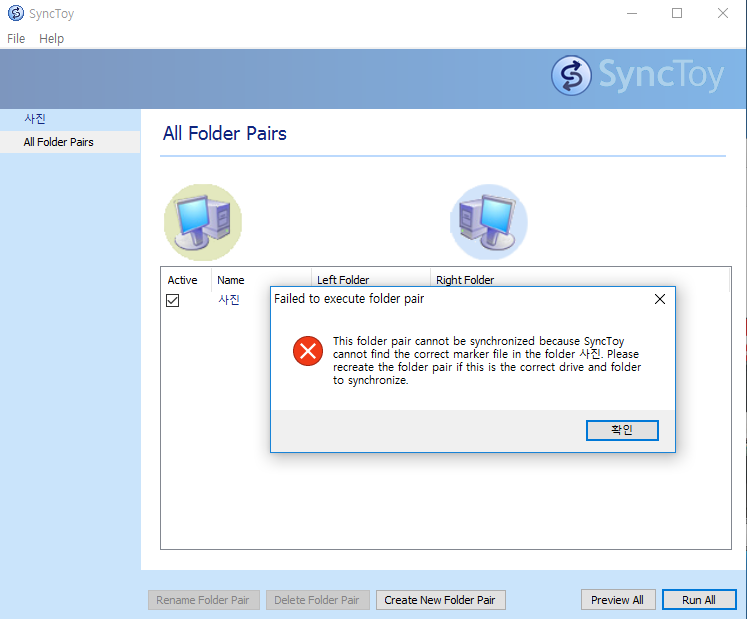Close the SyncToy window
Screen dimensions: 747x619
(723, 13)
